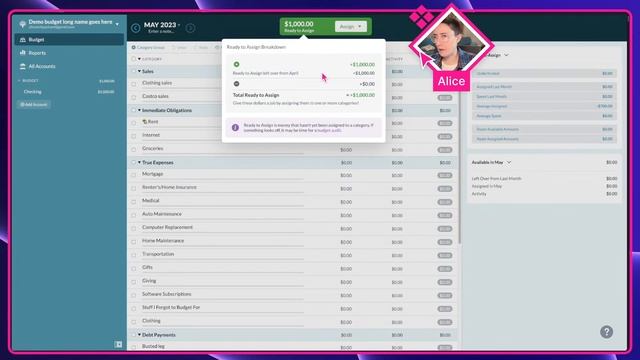Select the Transportation category row
640x360 pixels.
tap(292, 255)
